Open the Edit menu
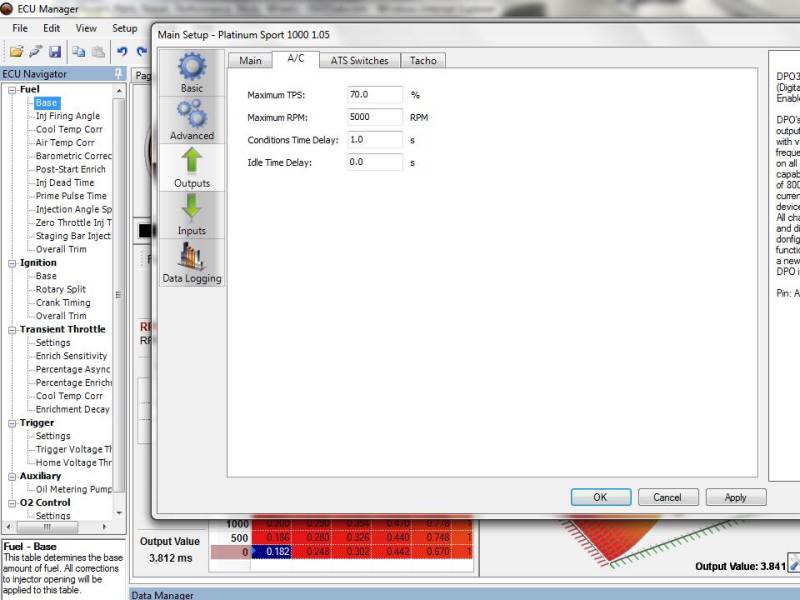The image size is (800, 600). tap(52, 28)
